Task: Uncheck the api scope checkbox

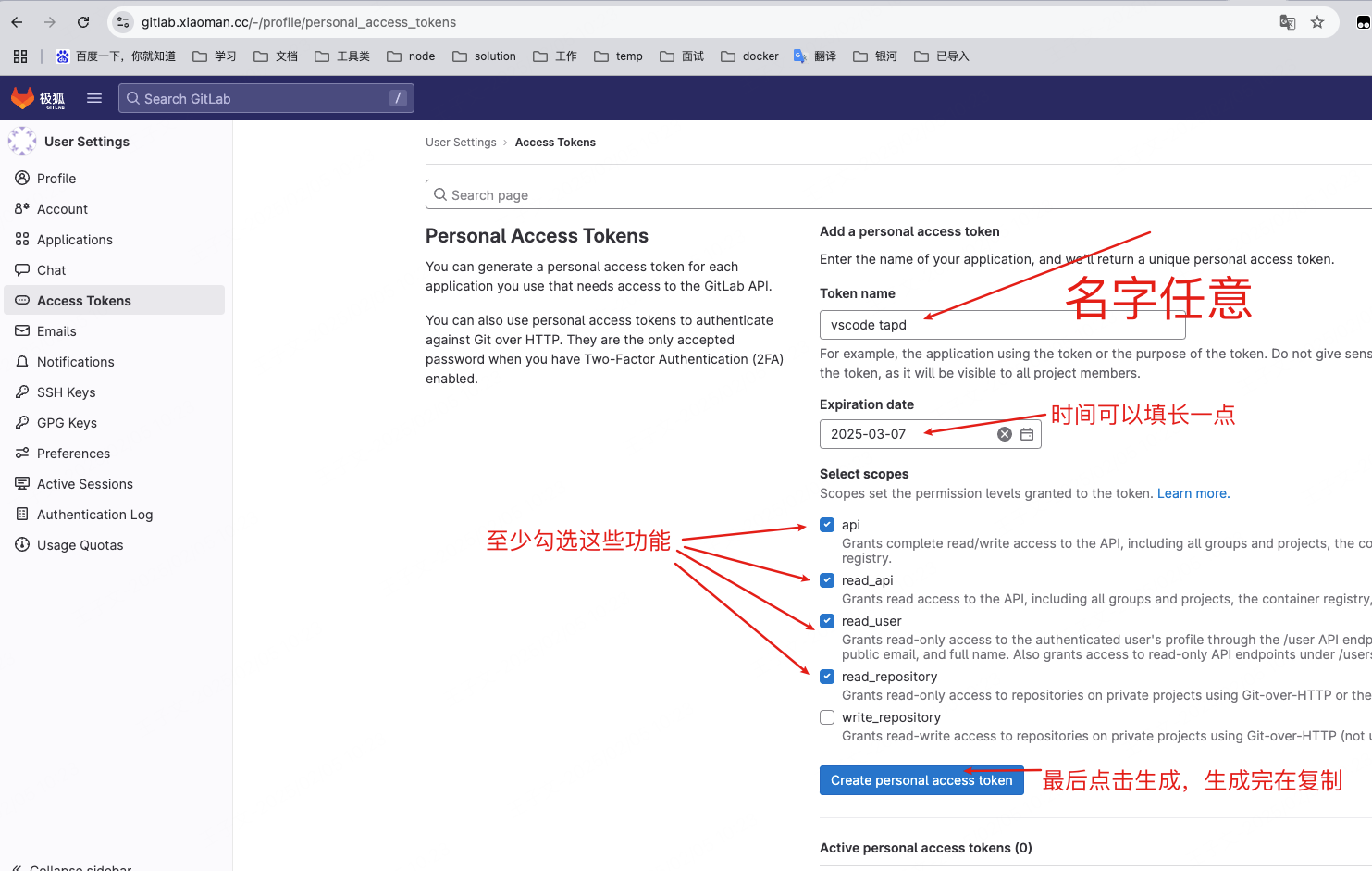Action: pyautogui.click(x=827, y=525)
